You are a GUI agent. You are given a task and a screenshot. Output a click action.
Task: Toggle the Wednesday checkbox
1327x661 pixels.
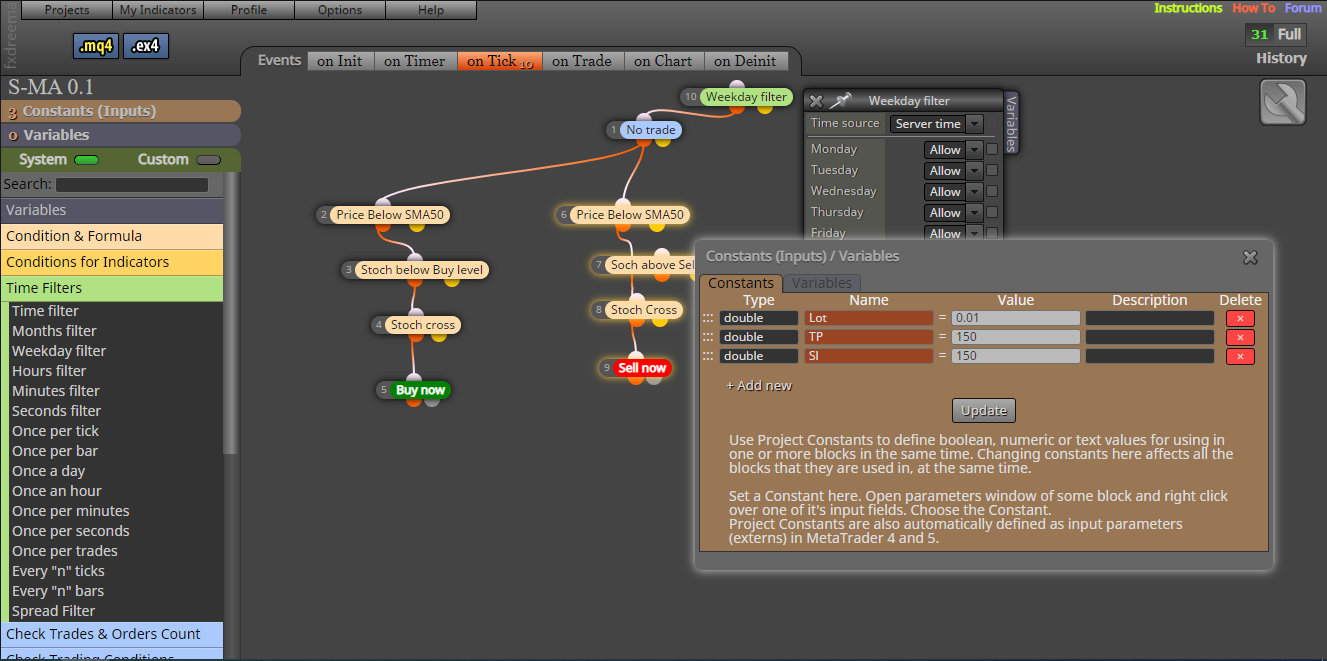tap(992, 192)
